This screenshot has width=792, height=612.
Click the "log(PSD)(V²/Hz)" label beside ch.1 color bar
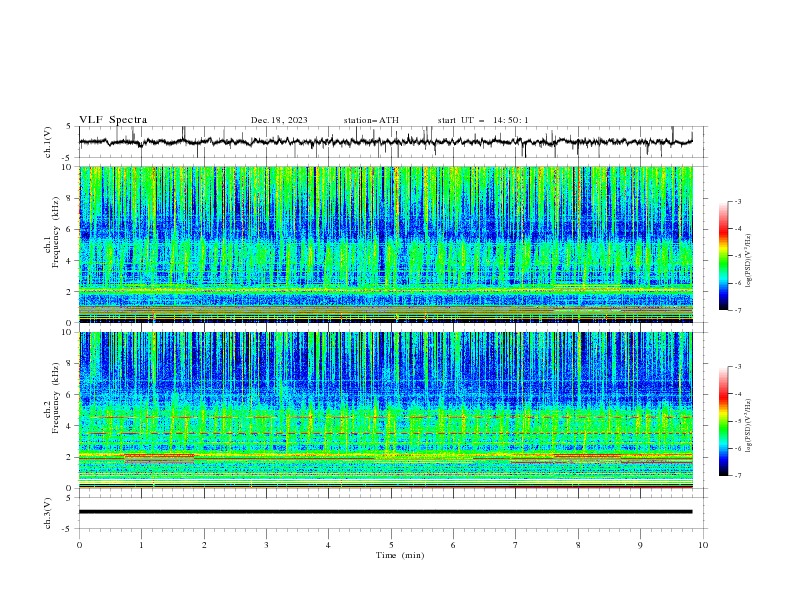(748, 261)
